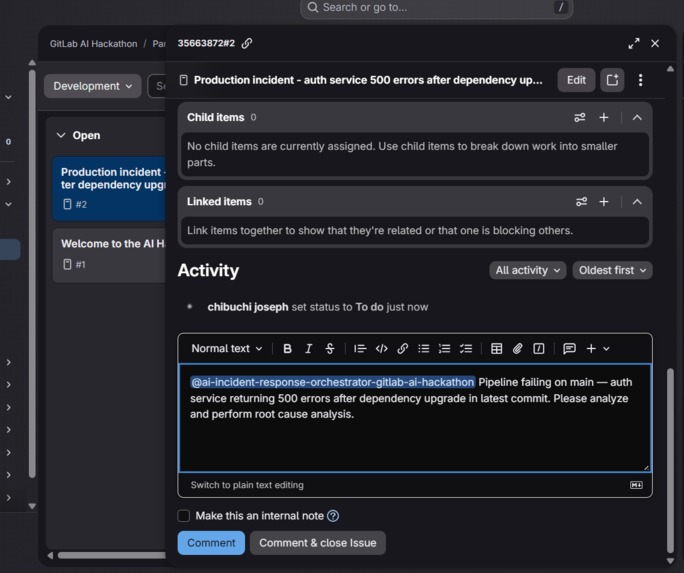This screenshot has height=573, width=684.
Task: Open internal note help question icon
Action: pyautogui.click(x=333, y=516)
